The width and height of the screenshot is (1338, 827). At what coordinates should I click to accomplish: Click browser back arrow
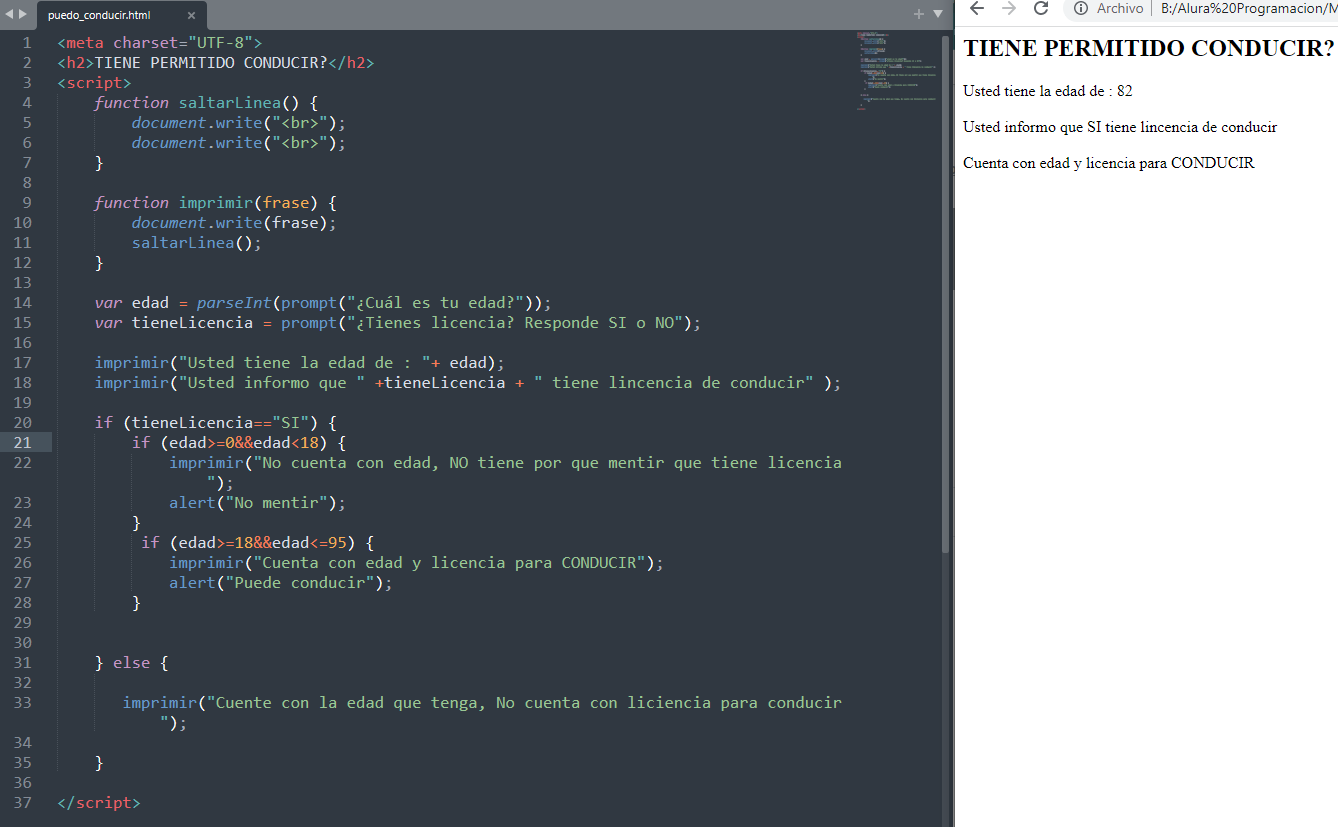tap(977, 8)
